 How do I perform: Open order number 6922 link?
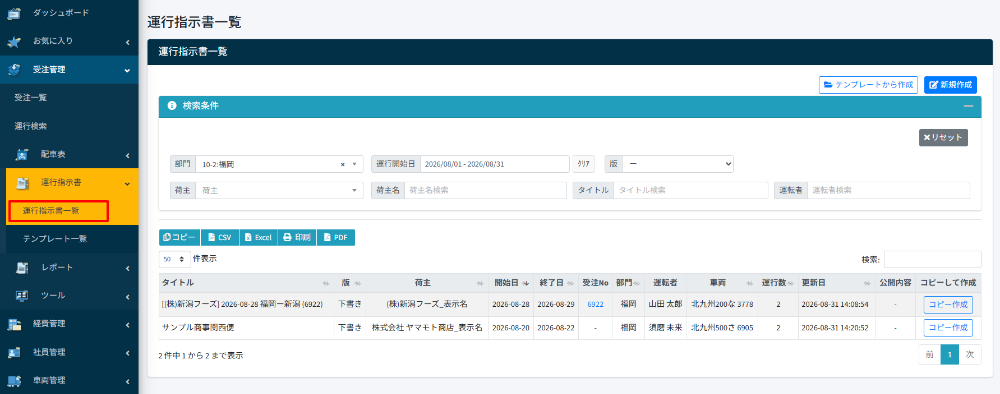tap(596, 305)
